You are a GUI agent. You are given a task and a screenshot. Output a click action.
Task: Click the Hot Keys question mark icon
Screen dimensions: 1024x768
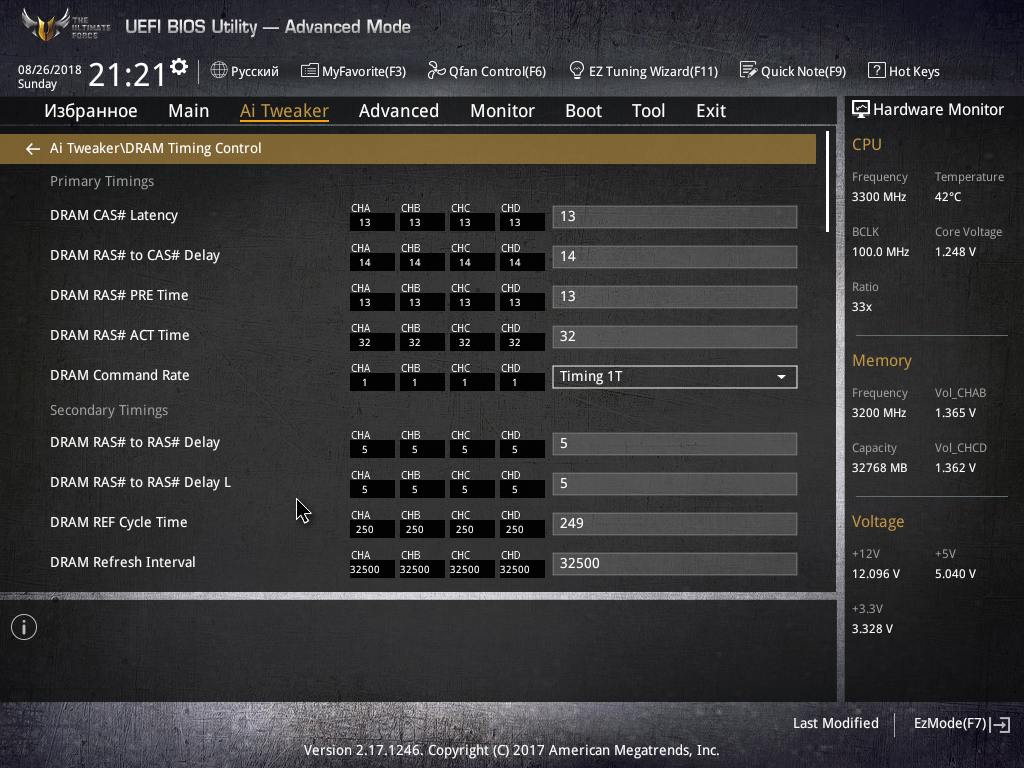click(876, 71)
